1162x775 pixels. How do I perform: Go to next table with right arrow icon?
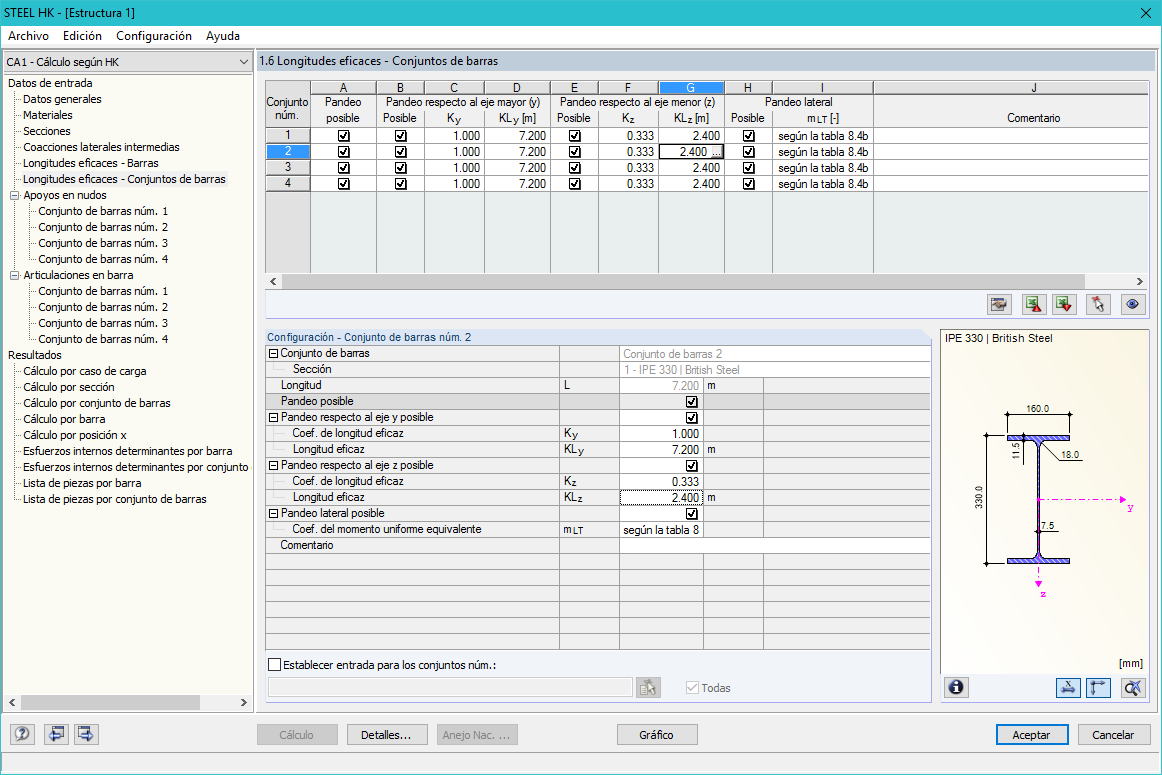pos(86,734)
